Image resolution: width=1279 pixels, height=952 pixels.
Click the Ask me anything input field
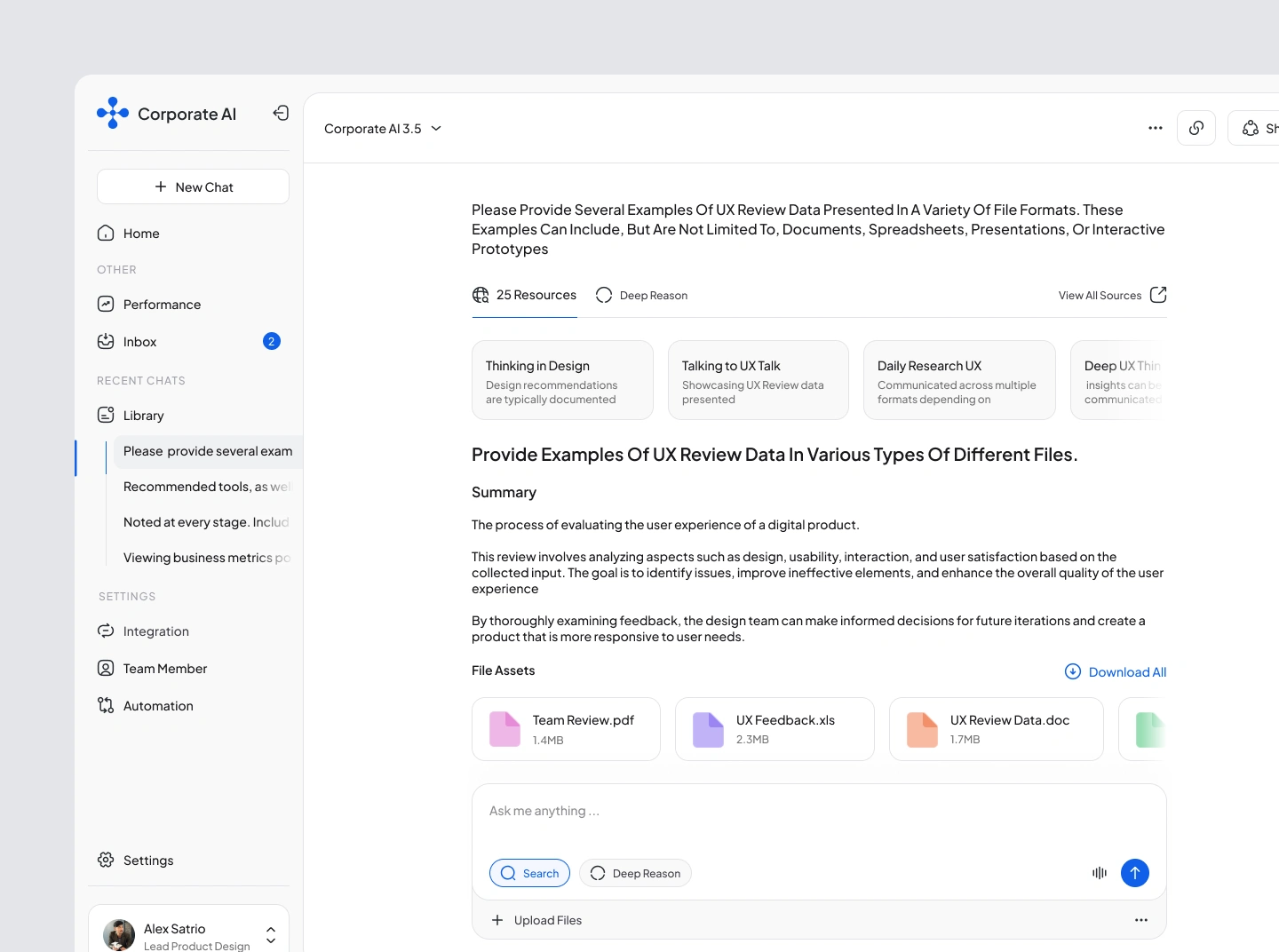tap(817, 811)
